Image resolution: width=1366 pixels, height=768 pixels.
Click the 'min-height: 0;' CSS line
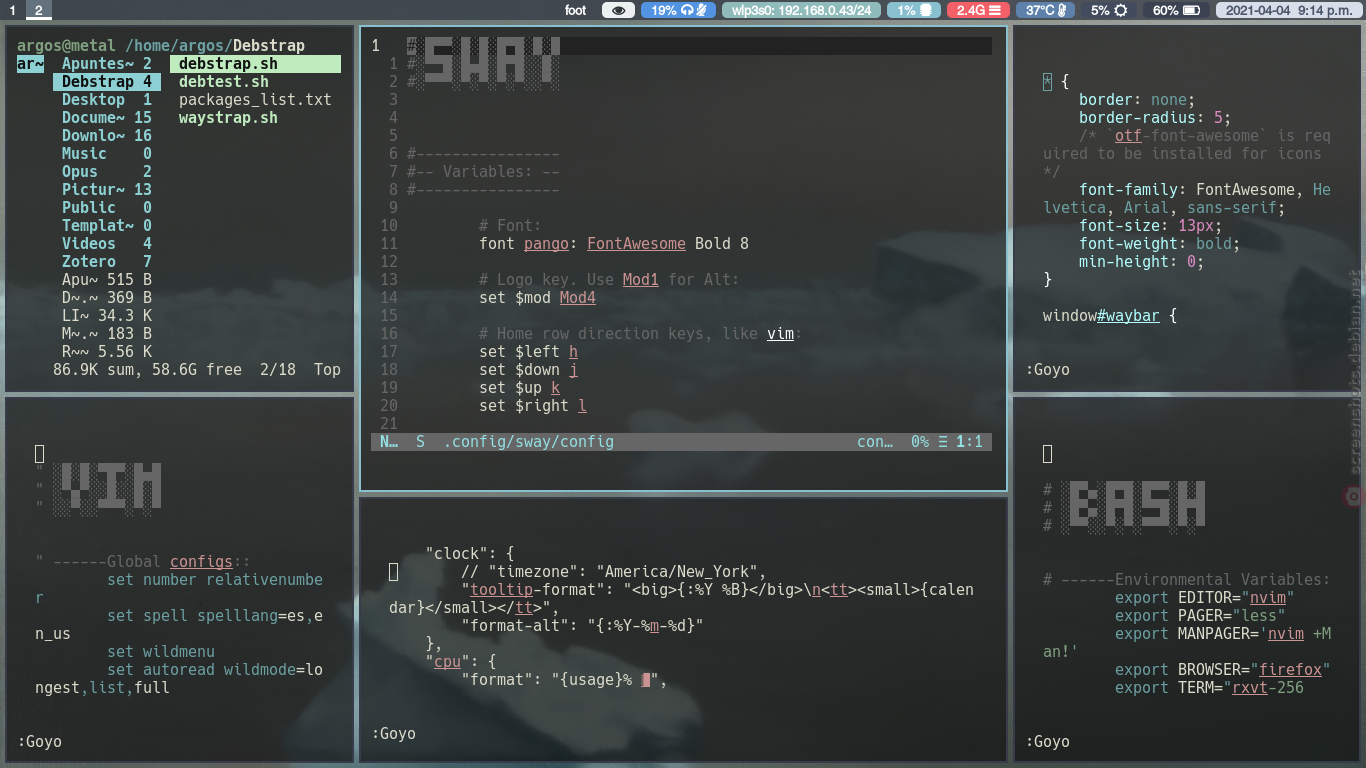1142,262
